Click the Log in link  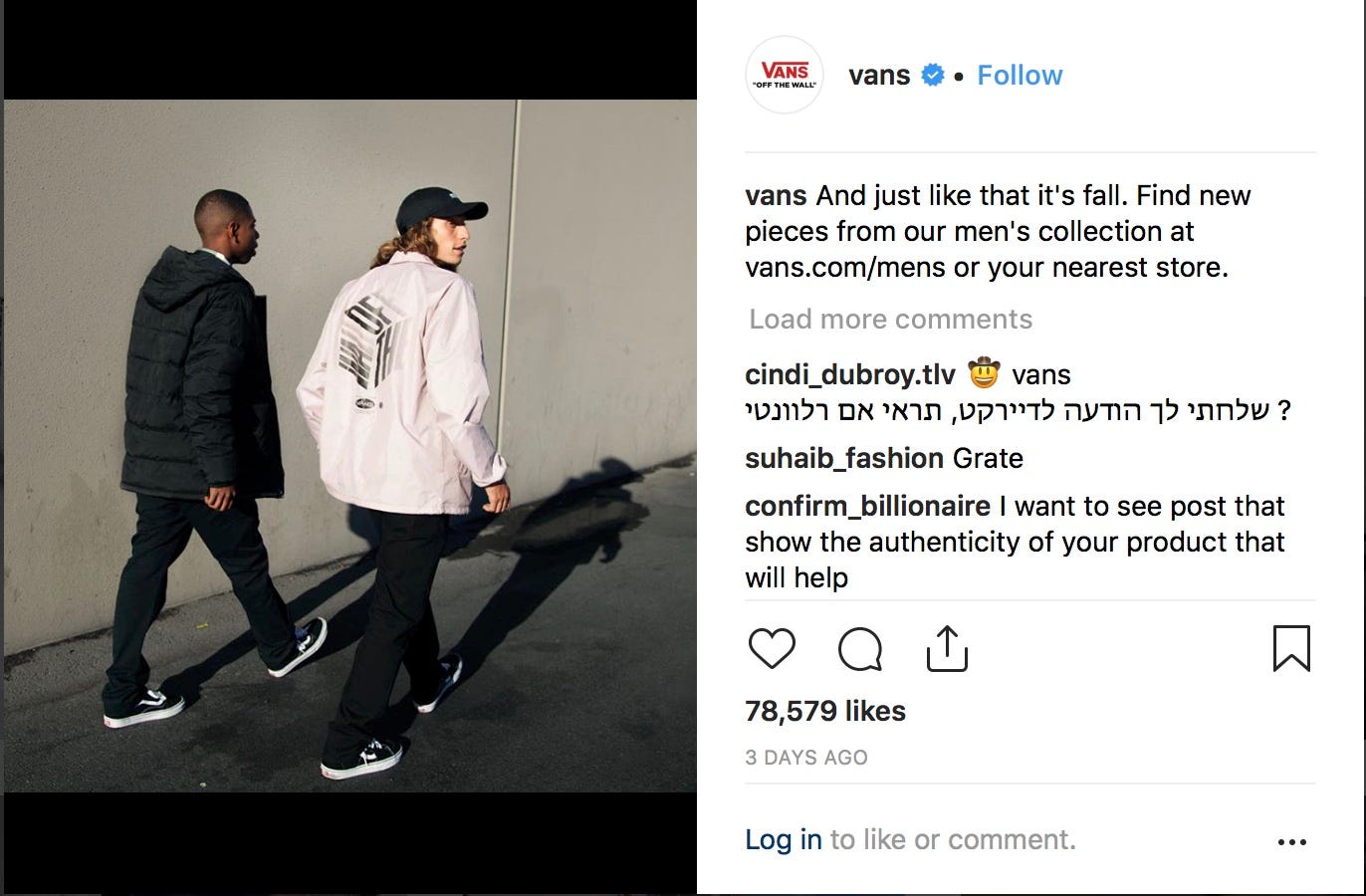tap(784, 840)
